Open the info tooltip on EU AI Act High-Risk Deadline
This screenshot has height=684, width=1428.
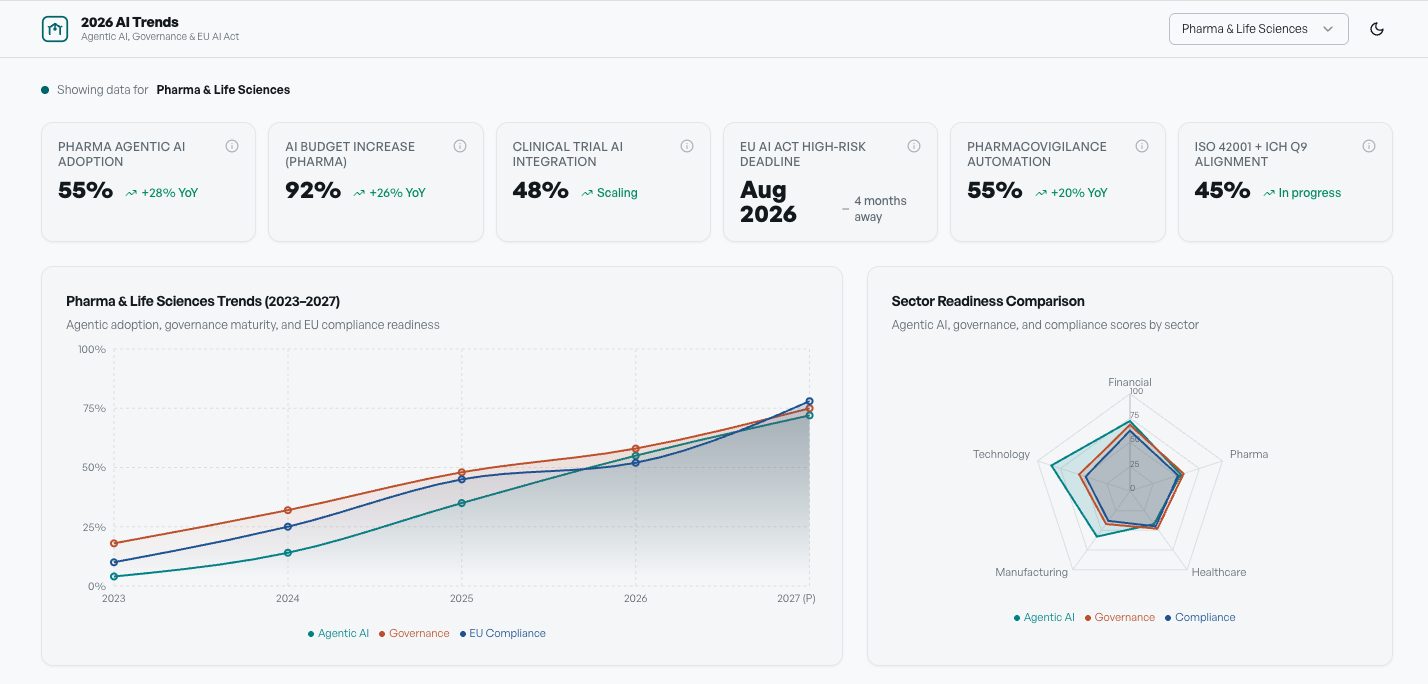[914, 145]
